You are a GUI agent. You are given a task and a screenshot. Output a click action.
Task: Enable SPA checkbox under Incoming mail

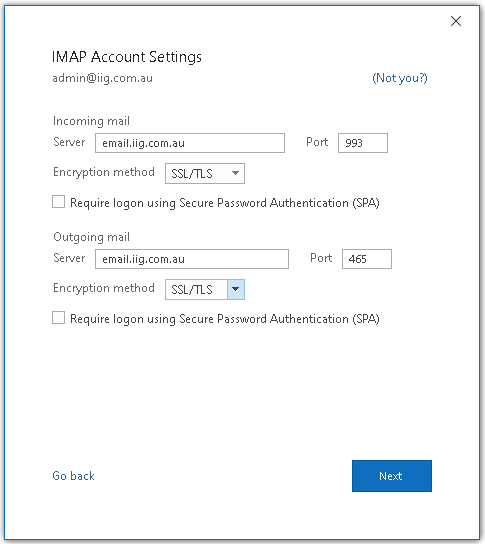point(58,202)
